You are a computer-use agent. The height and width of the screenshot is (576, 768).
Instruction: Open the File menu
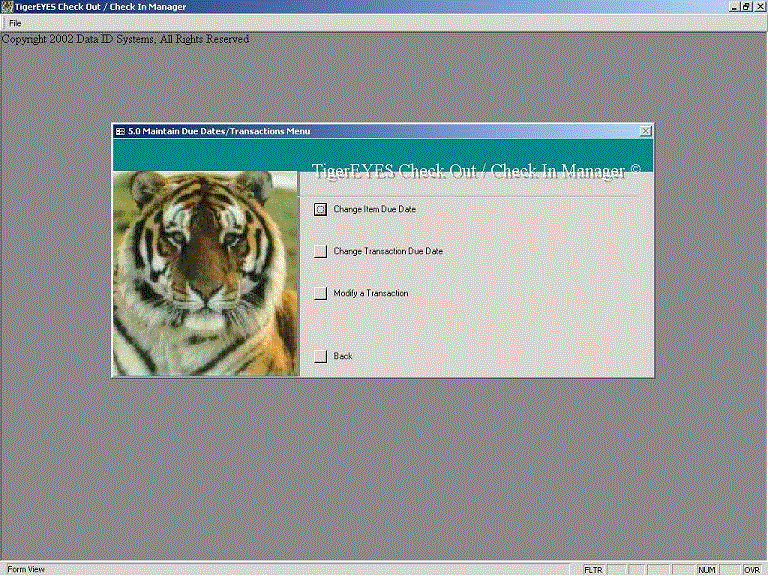[15, 23]
